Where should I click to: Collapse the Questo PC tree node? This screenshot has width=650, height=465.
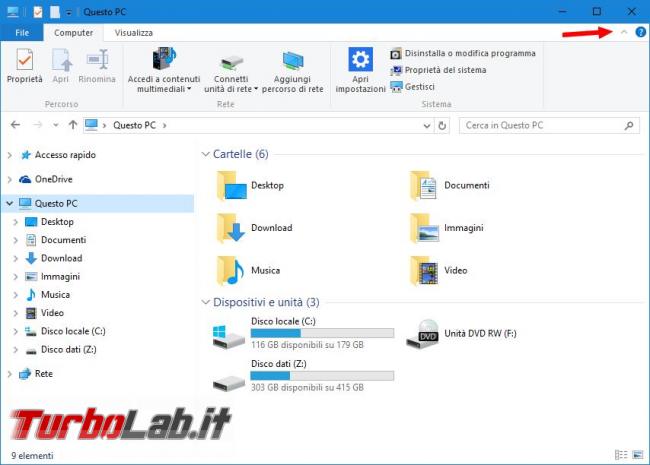[10, 203]
